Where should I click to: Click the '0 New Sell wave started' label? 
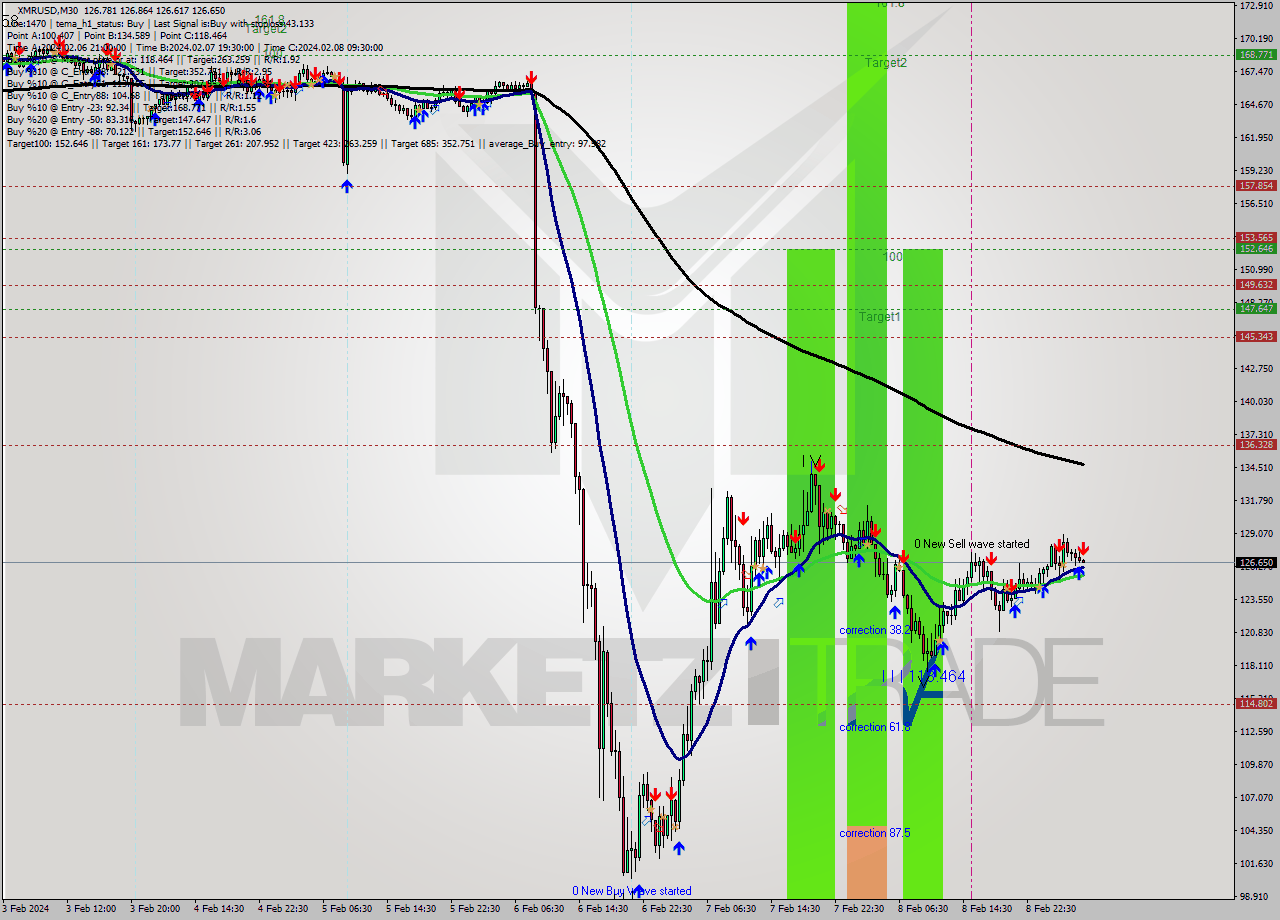(971, 544)
